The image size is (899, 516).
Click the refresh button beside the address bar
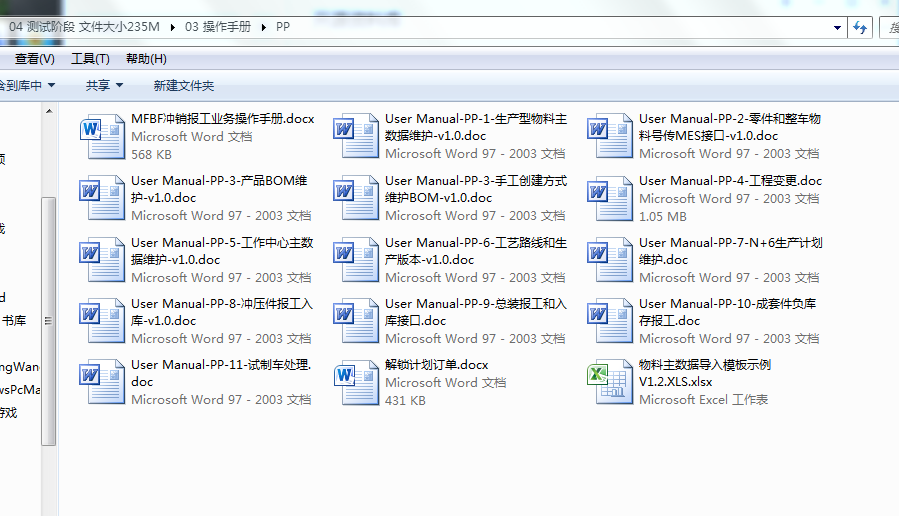click(x=859, y=28)
